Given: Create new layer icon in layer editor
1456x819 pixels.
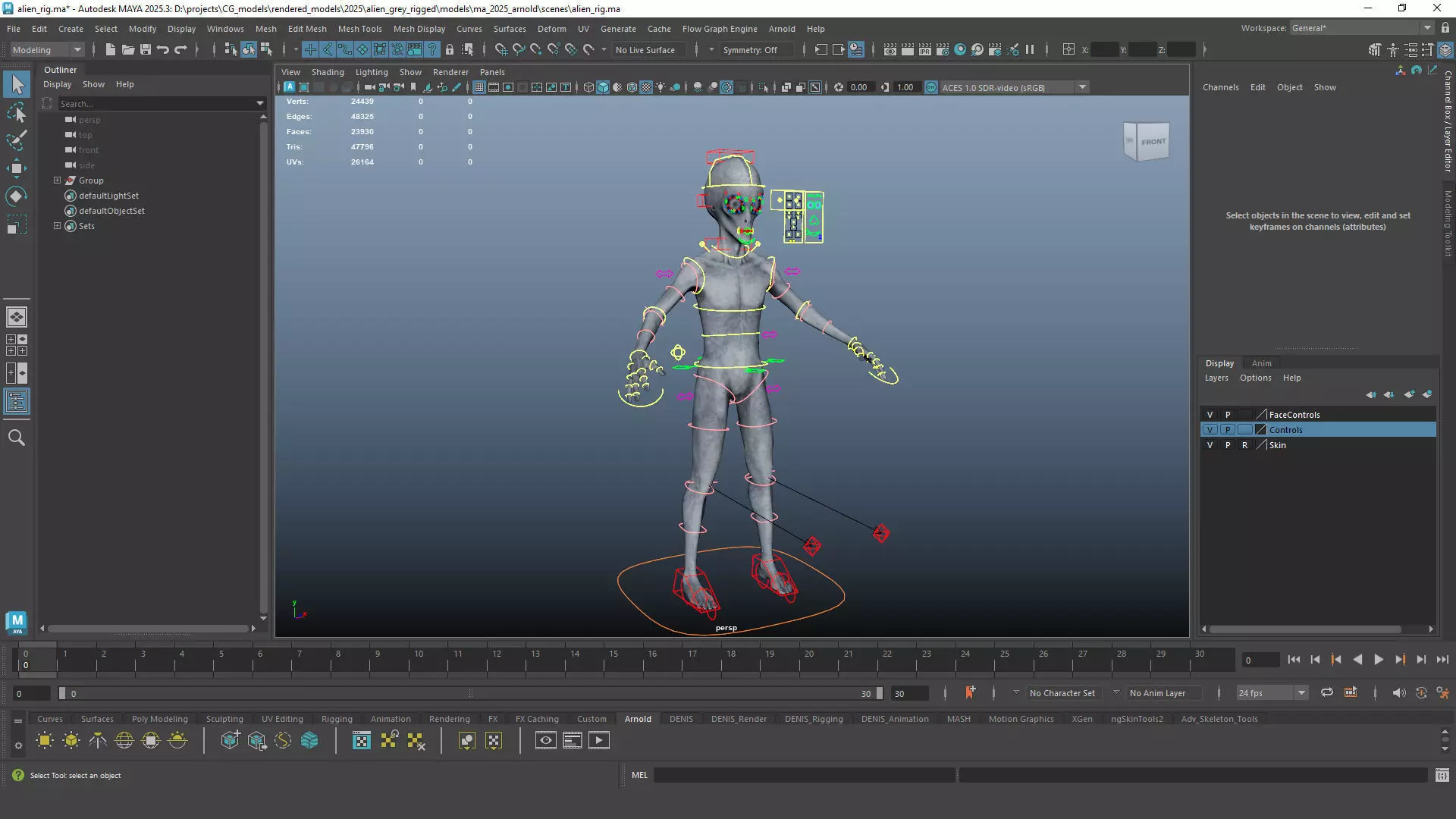Looking at the screenshot, I should (1409, 394).
